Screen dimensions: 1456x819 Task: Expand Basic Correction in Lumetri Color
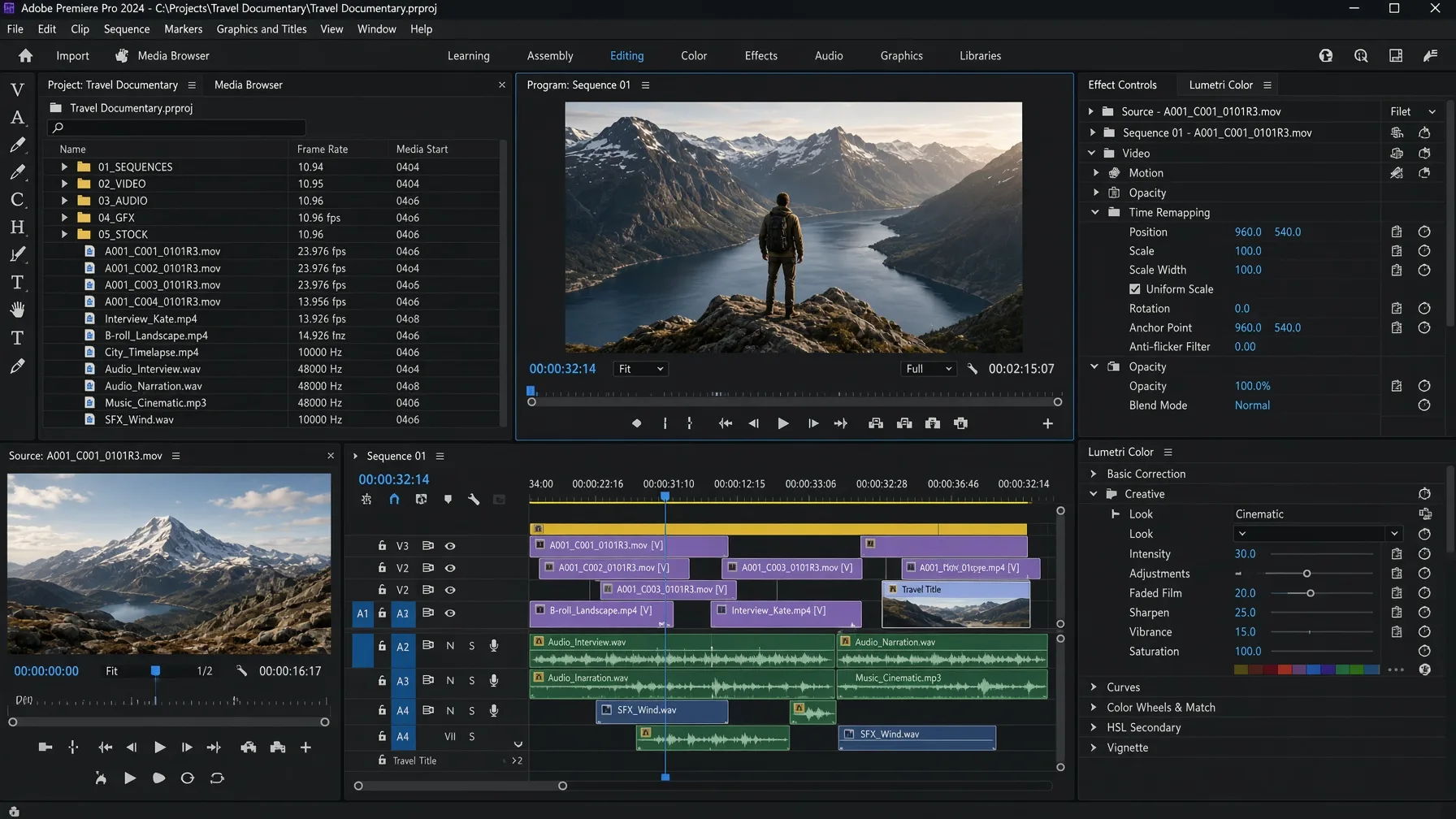[1094, 474]
